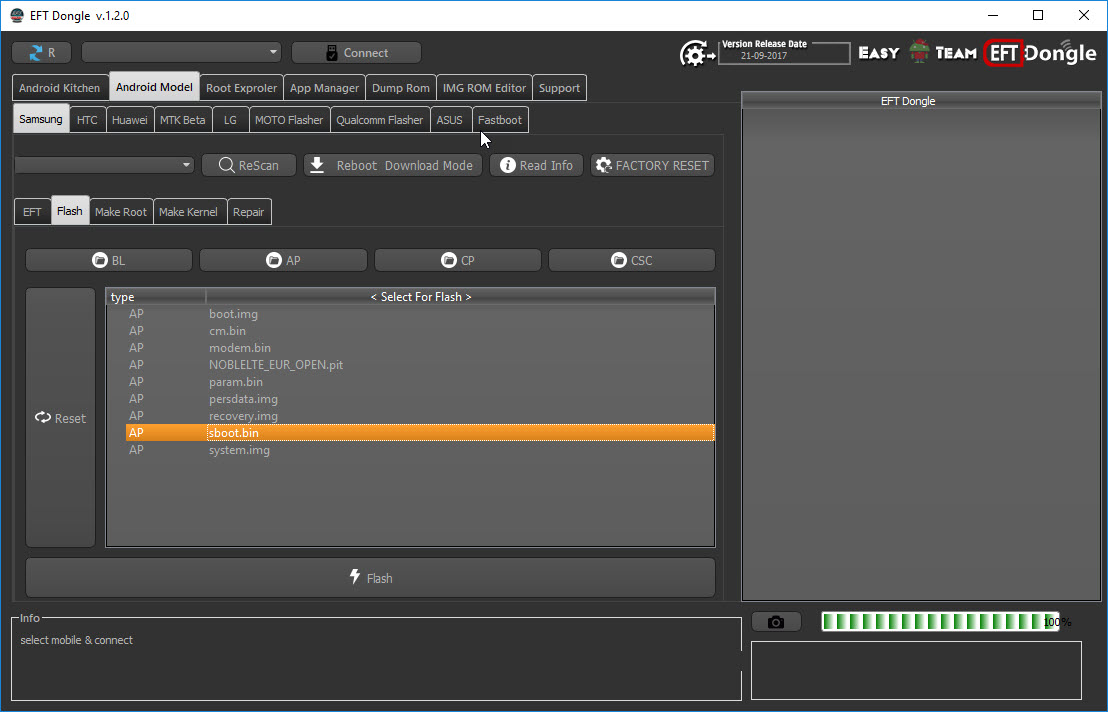Click the large Flash button
Screen dimensions: 1108x712
click(370, 578)
